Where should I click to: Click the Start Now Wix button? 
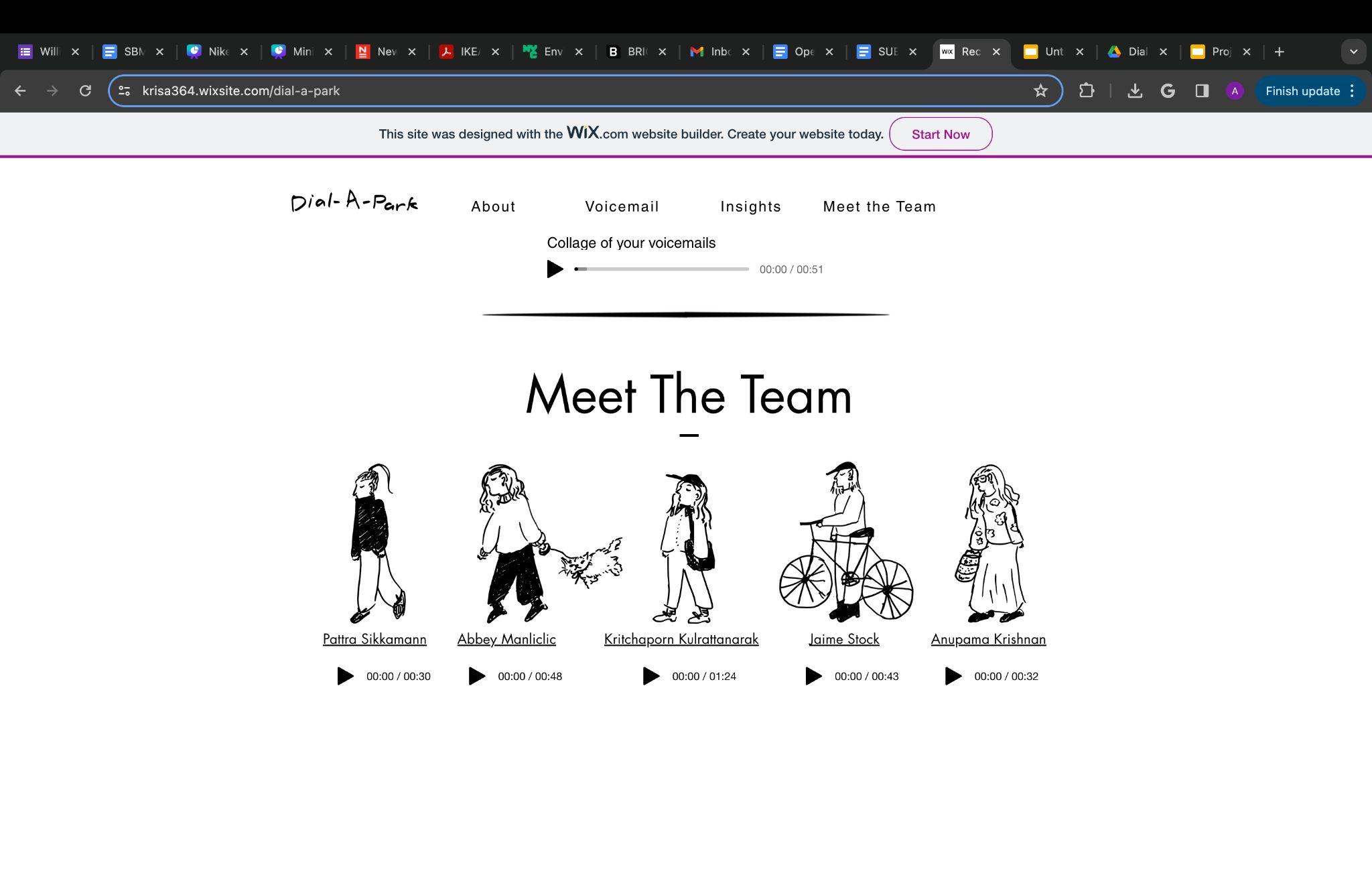940,134
